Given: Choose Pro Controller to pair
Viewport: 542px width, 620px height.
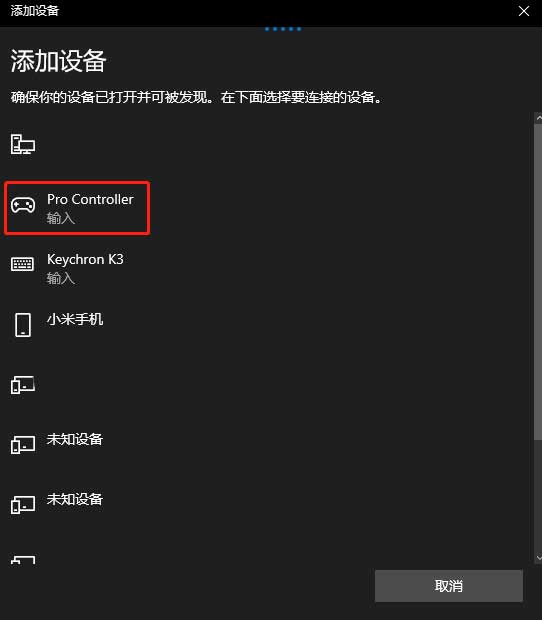Looking at the screenshot, I should (90, 199).
